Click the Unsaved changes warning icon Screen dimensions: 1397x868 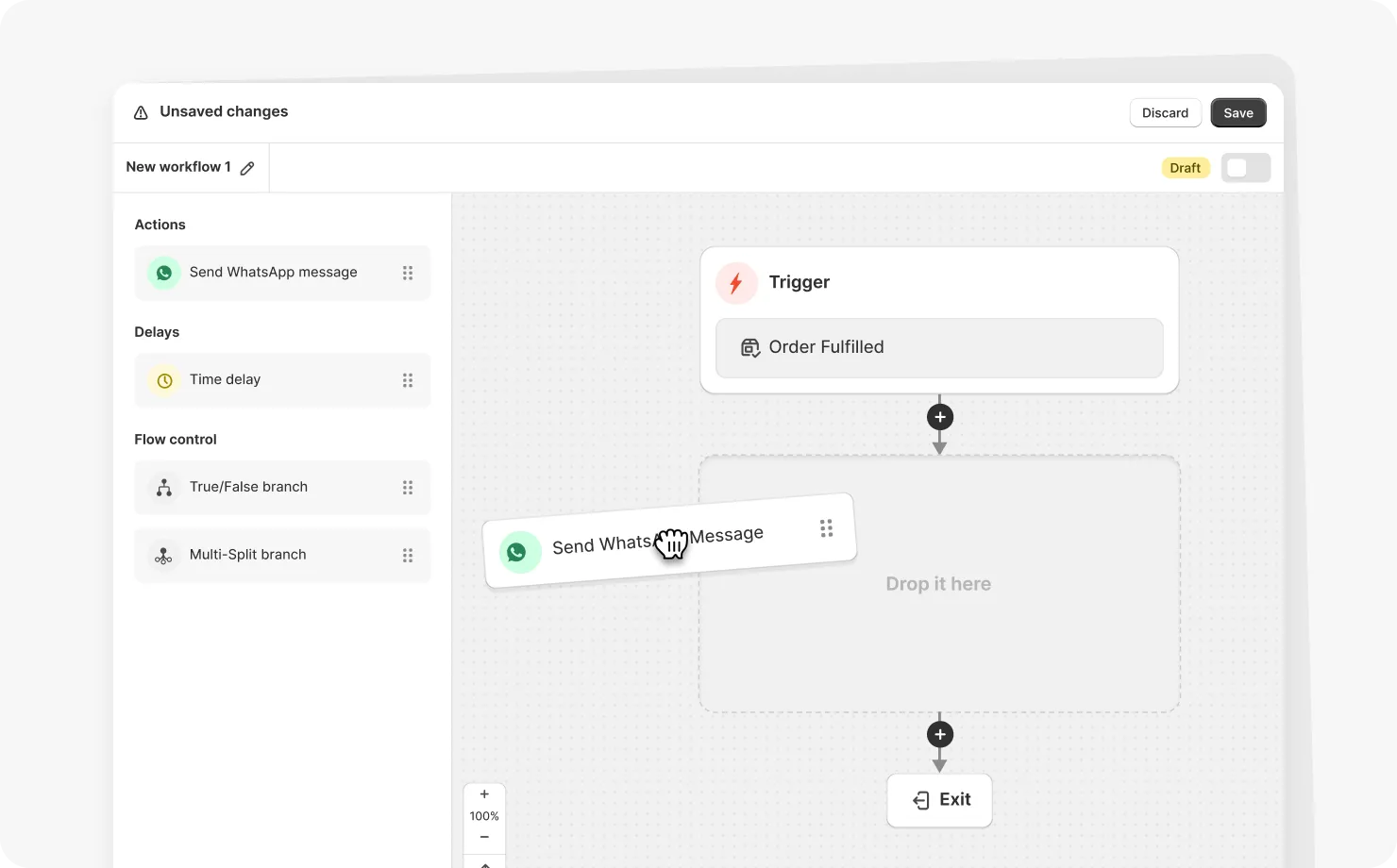pyautogui.click(x=141, y=112)
